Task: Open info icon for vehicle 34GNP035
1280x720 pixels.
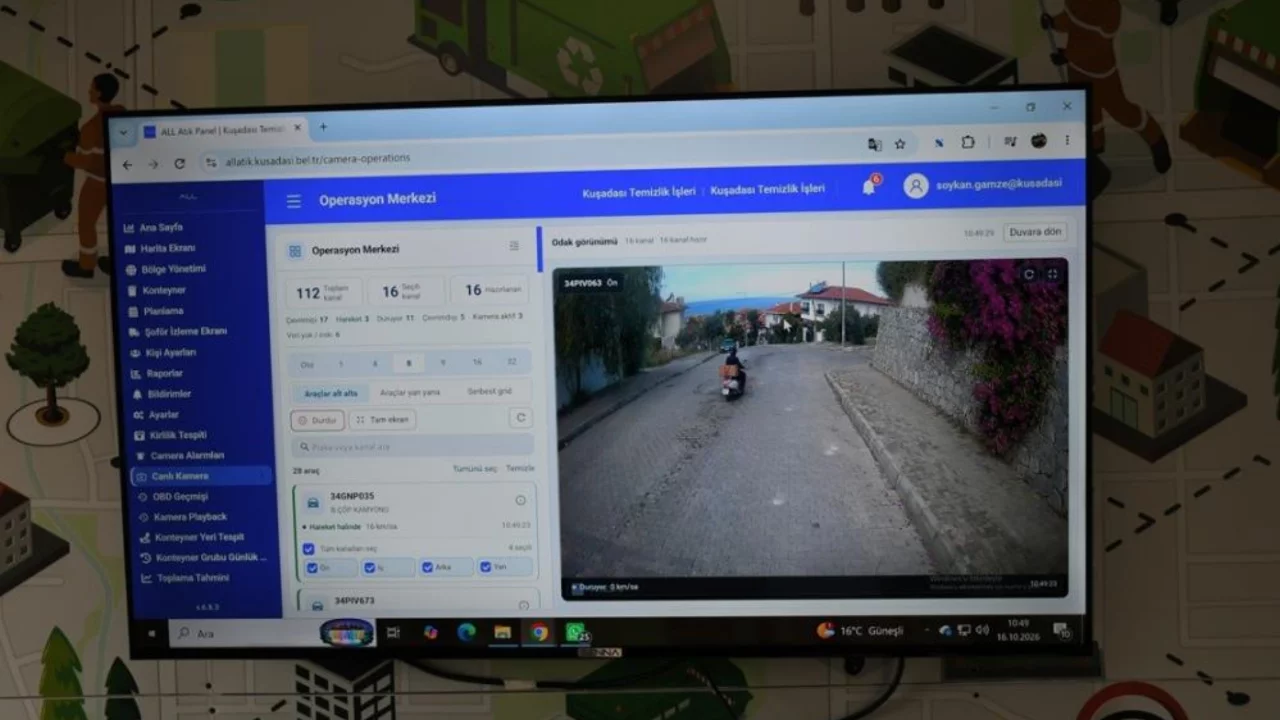Action: pos(520,500)
